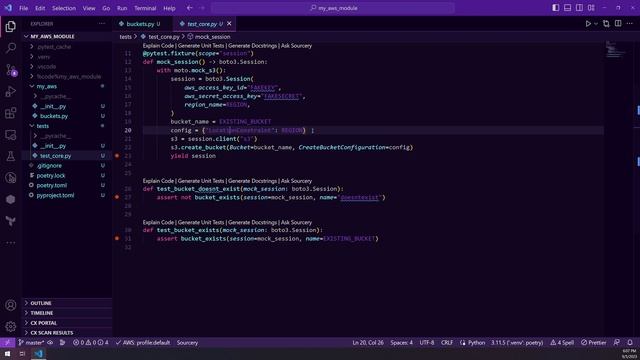The height and width of the screenshot is (360, 640).
Task: Open Explorer panel more actions ellipsis
Action: [x=102, y=24]
